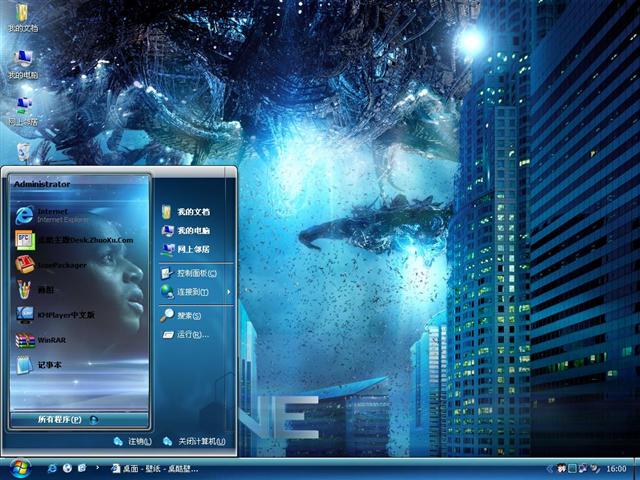Open 记事本 Notepad

pos(38,365)
